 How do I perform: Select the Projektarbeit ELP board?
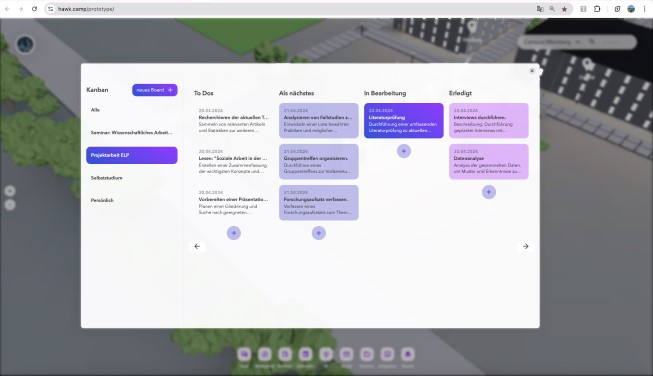(x=132, y=155)
